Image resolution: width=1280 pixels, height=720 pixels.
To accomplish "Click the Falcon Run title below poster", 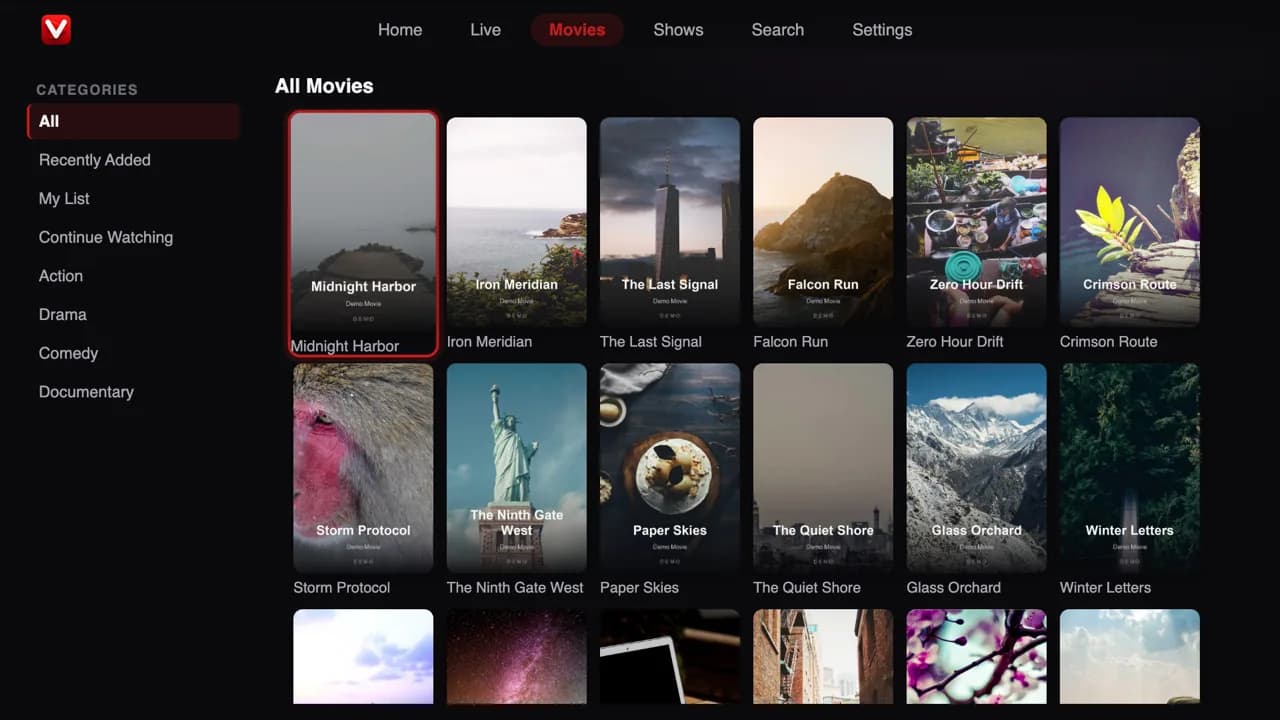I will pyautogui.click(x=790, y=342).
